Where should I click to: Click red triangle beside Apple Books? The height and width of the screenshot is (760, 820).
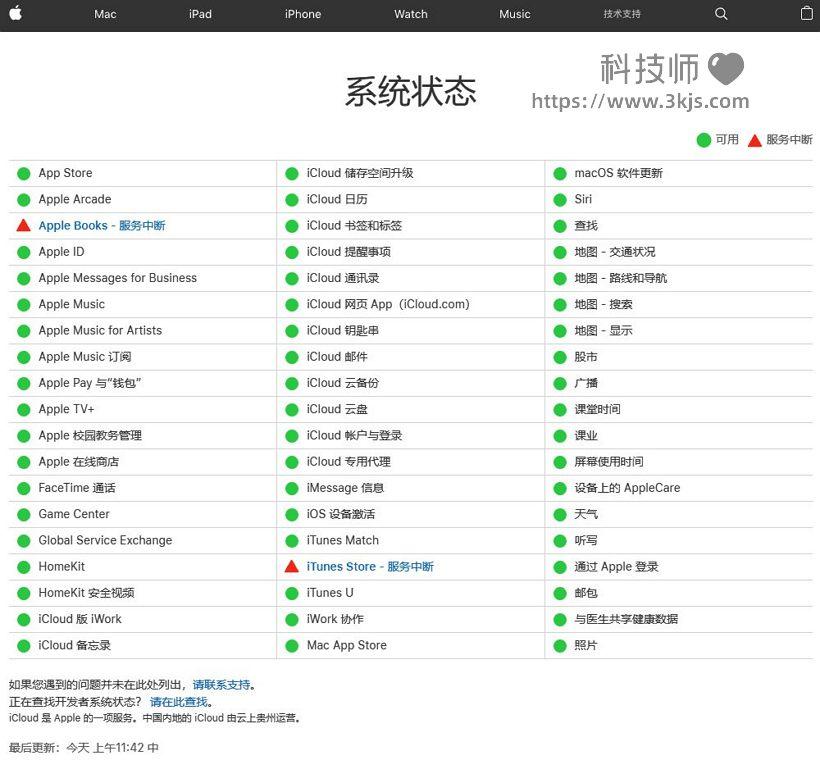pyautogui.click(x=24, y=225)
